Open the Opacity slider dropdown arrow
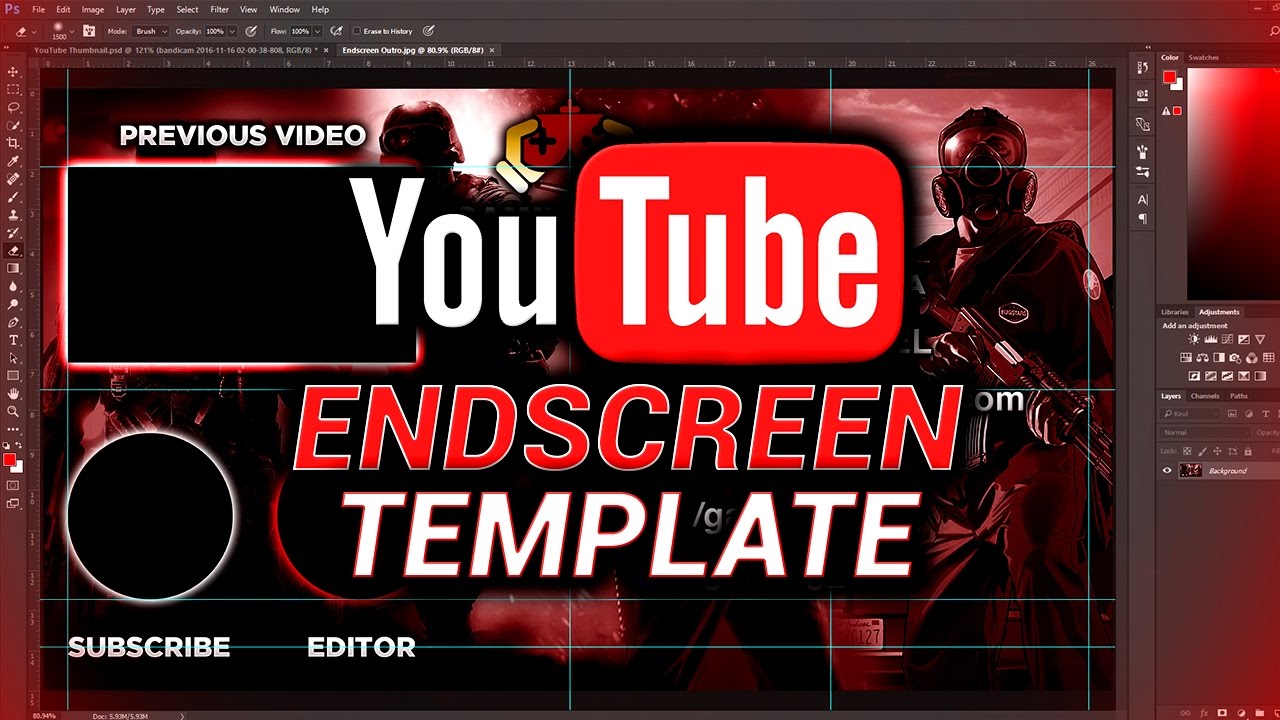This screenshot has width=1280, height=720. (233, 31)
